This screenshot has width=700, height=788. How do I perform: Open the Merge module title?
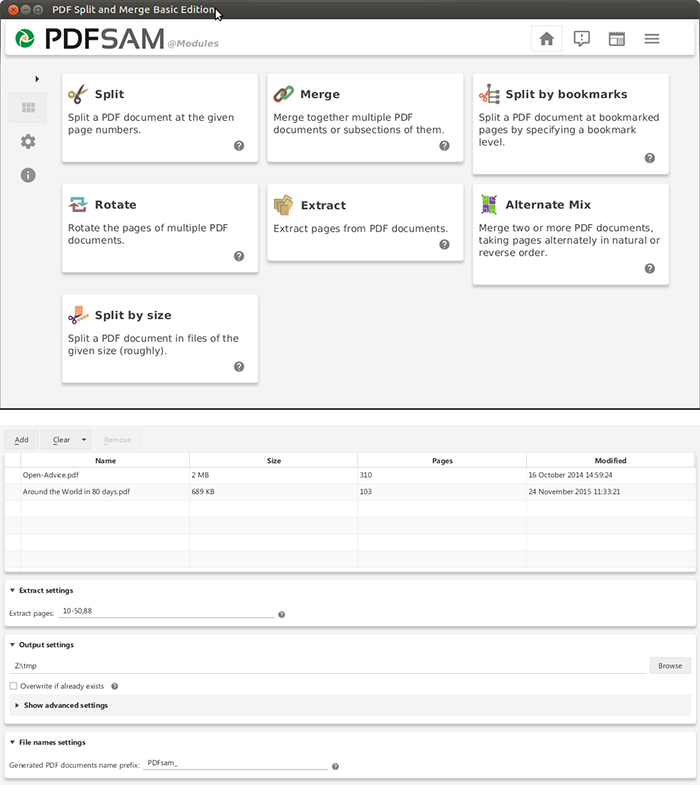(x=320, y=94)
